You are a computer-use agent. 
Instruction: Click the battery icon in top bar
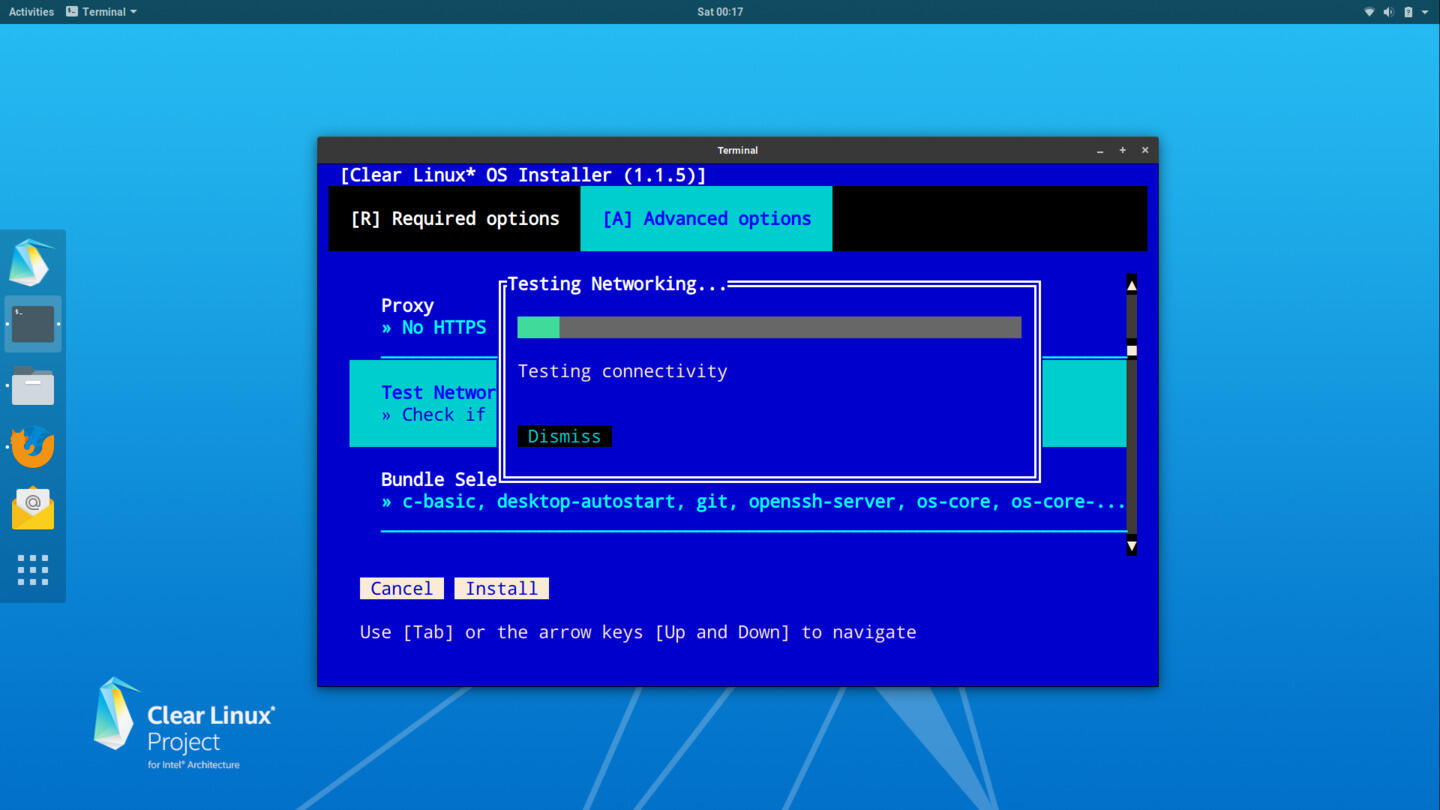point(1408,12)
